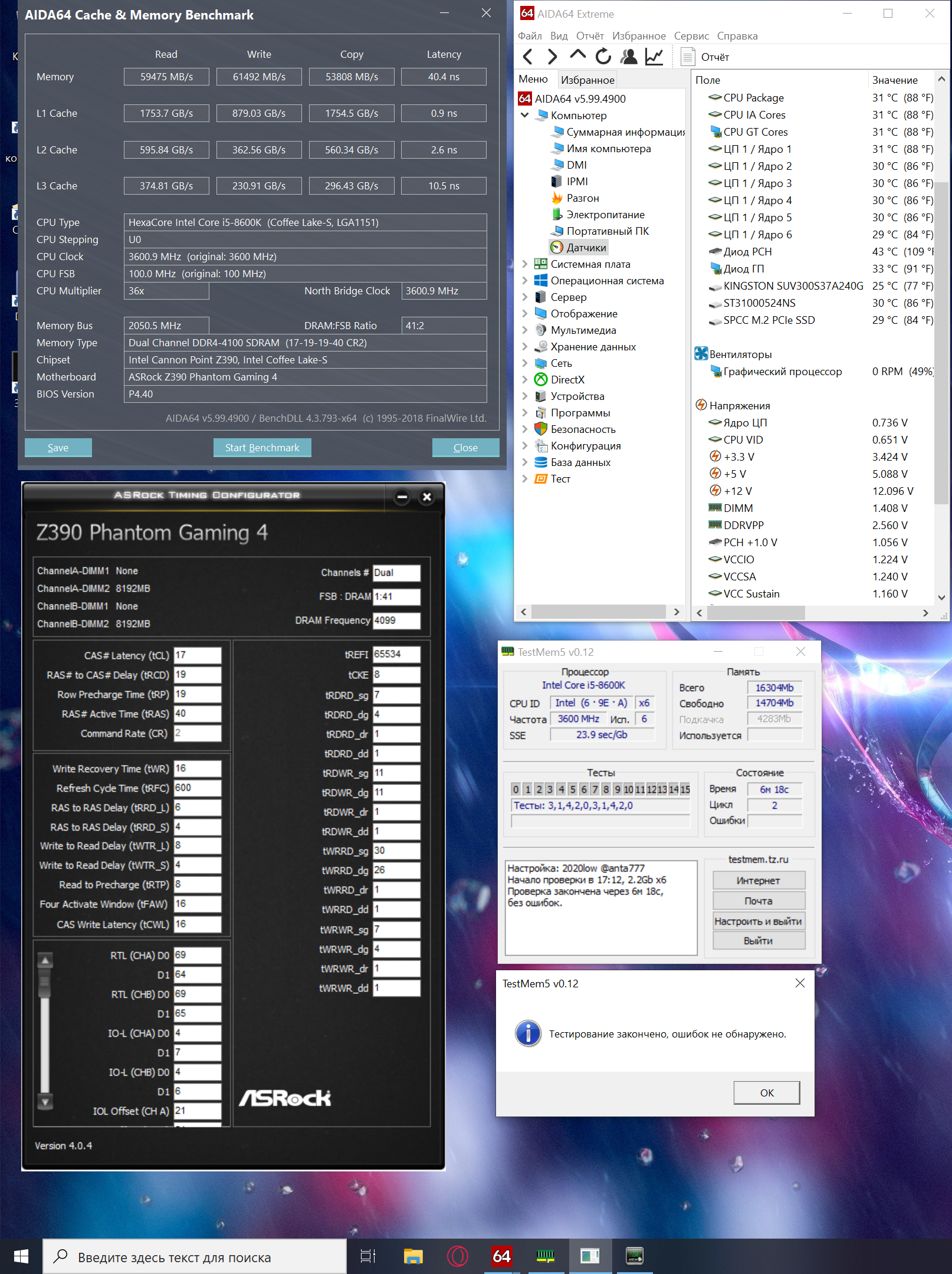Switch to the Меню tab
952x1274 pixels.
[x=533, y=79]
